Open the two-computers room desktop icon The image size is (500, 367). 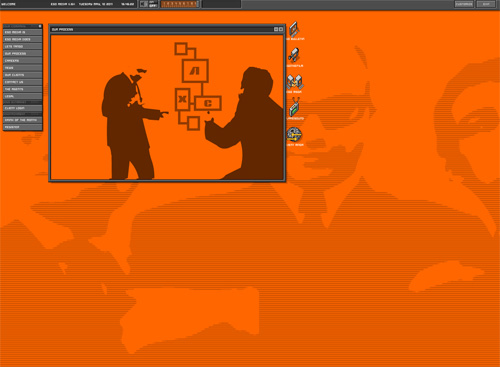pyautogui.click(x=294, y=82)
